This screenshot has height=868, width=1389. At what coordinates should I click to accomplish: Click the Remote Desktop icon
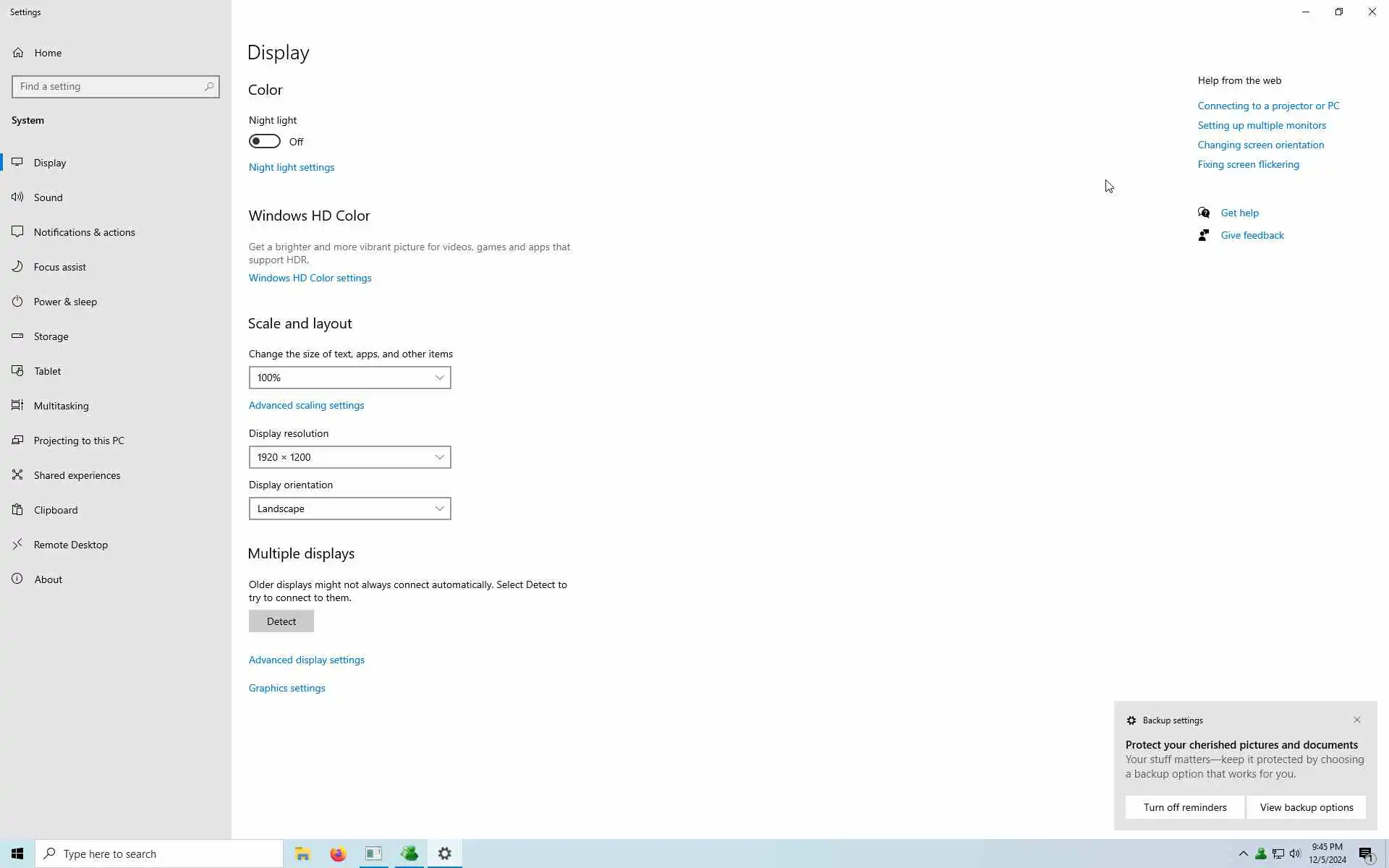pyautogui.click(x=17, y=544)
